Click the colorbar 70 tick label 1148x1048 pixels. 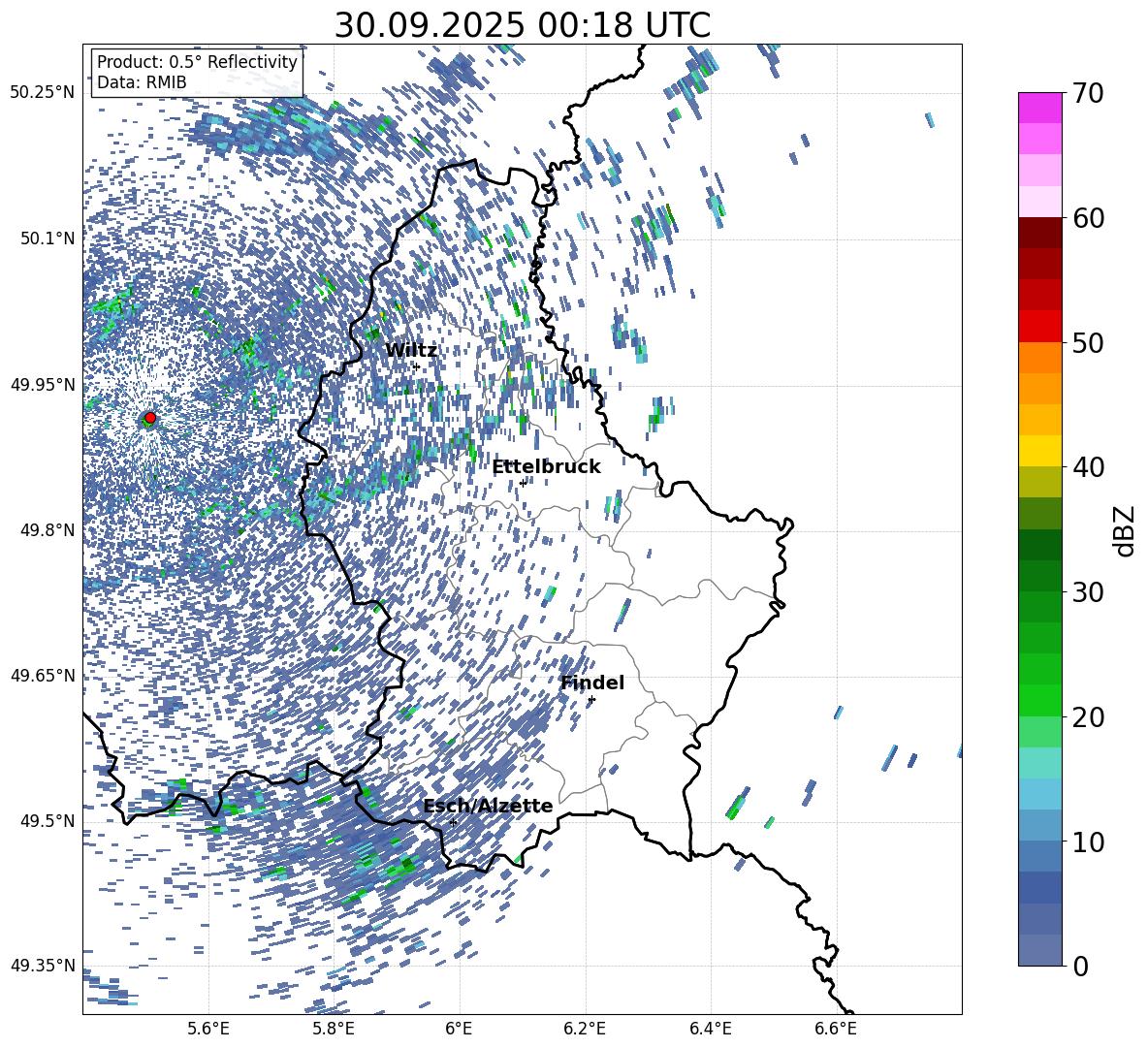pyautogui.click(x=1088, y=93)
